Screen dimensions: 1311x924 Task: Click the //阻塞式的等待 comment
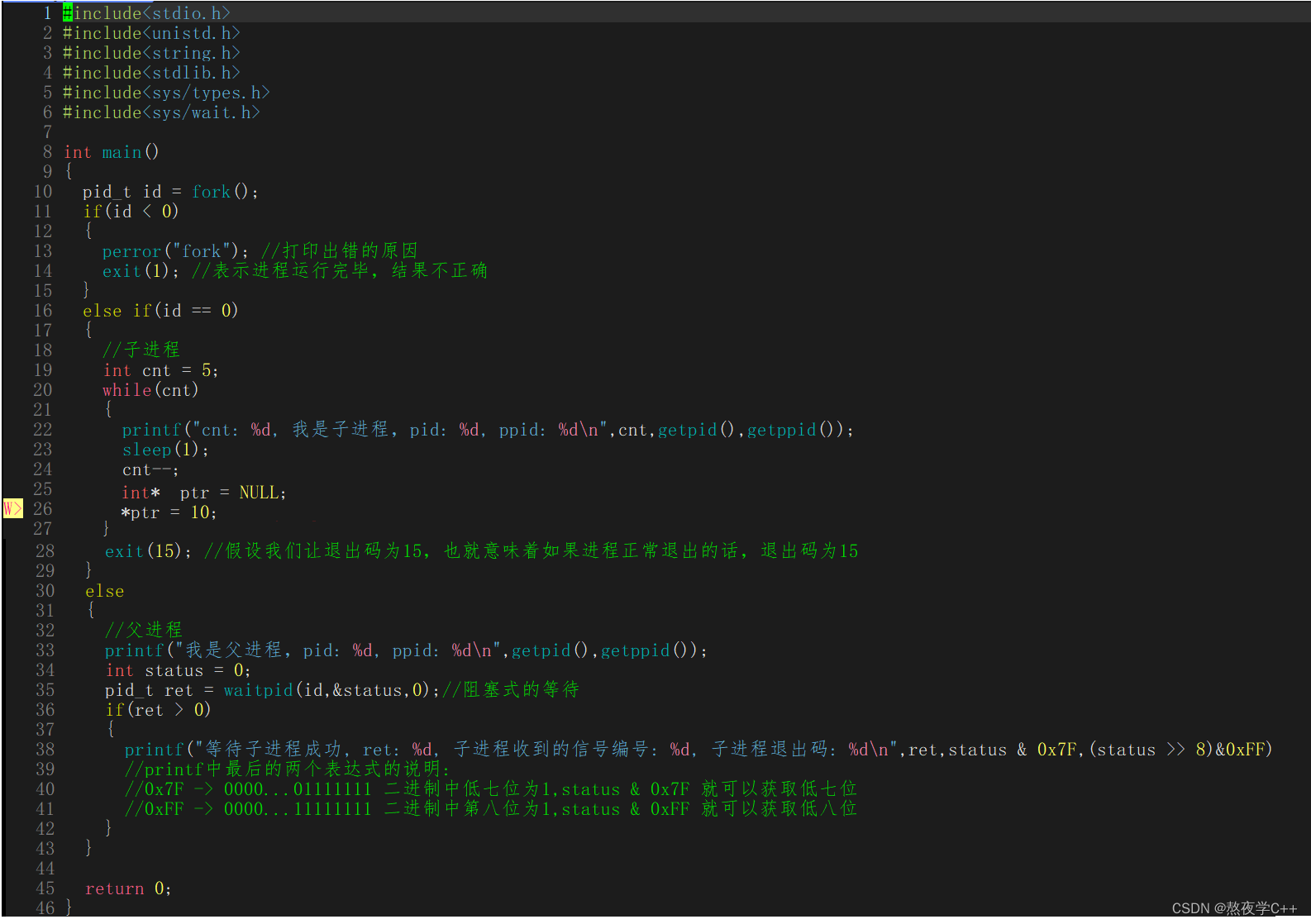pos(511,690)
